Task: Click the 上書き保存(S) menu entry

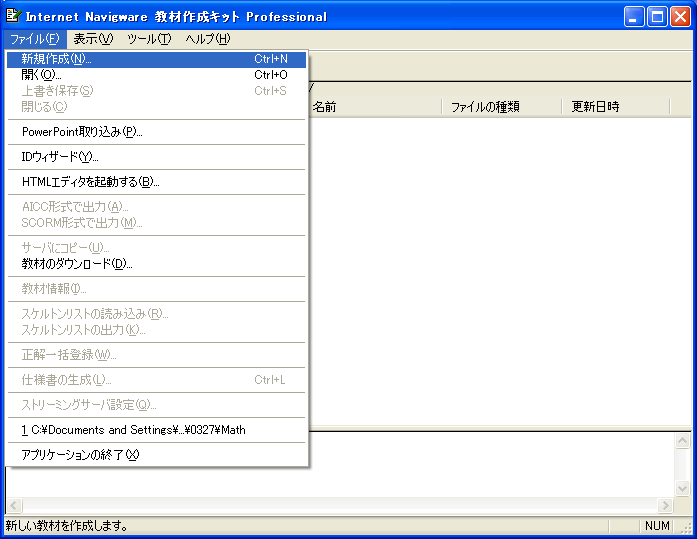Action: (x=156, y=91)
